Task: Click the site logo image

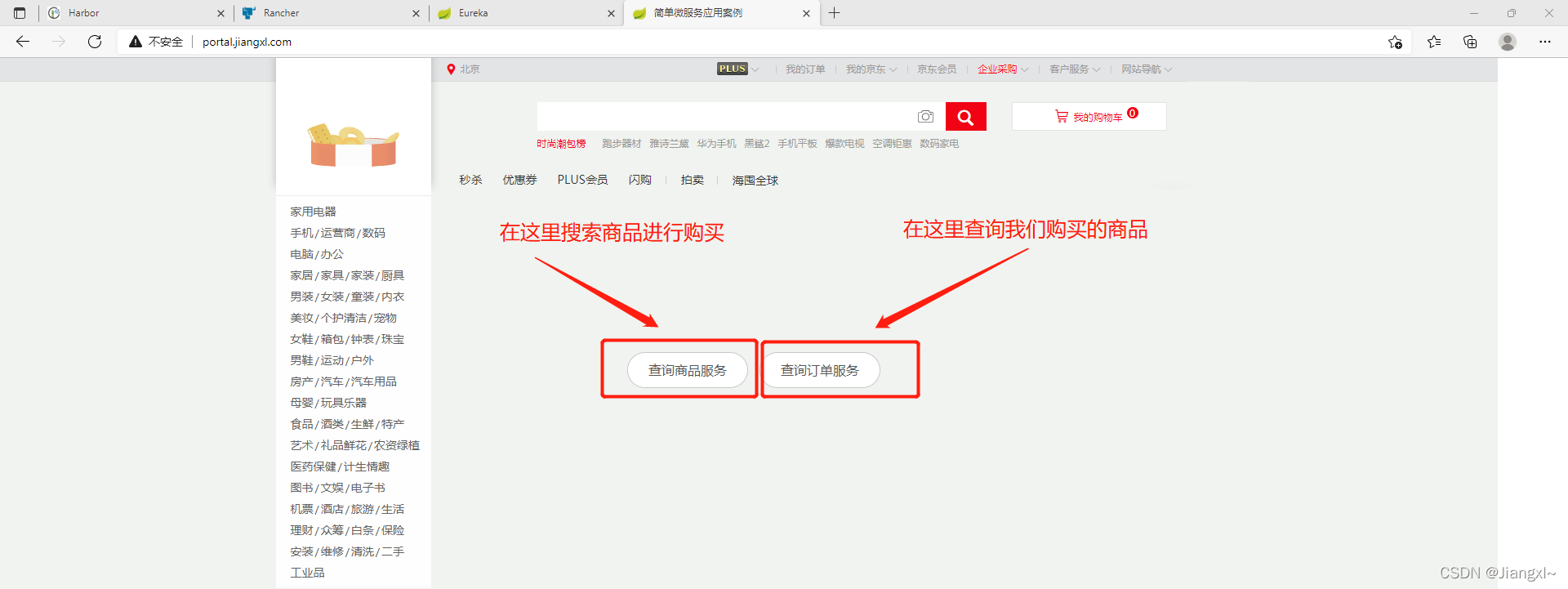Action: 353,145
